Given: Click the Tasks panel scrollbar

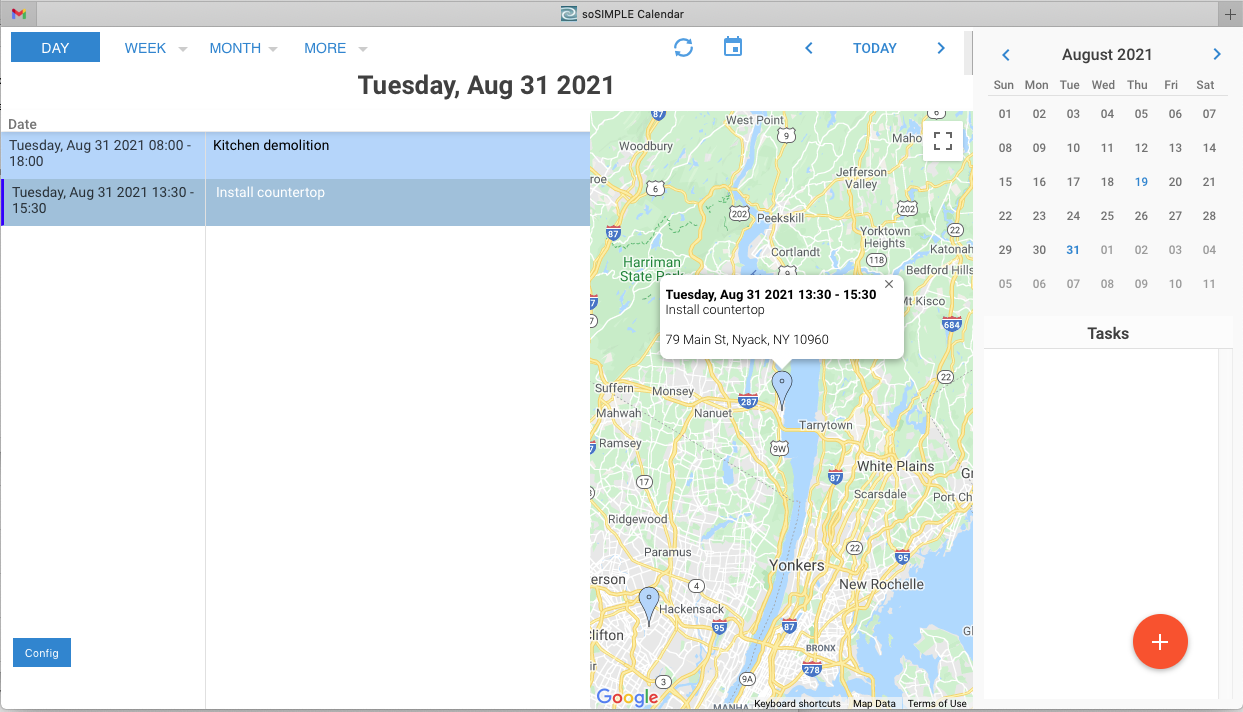Looking at the screenshot, I should coord(1225,523).
